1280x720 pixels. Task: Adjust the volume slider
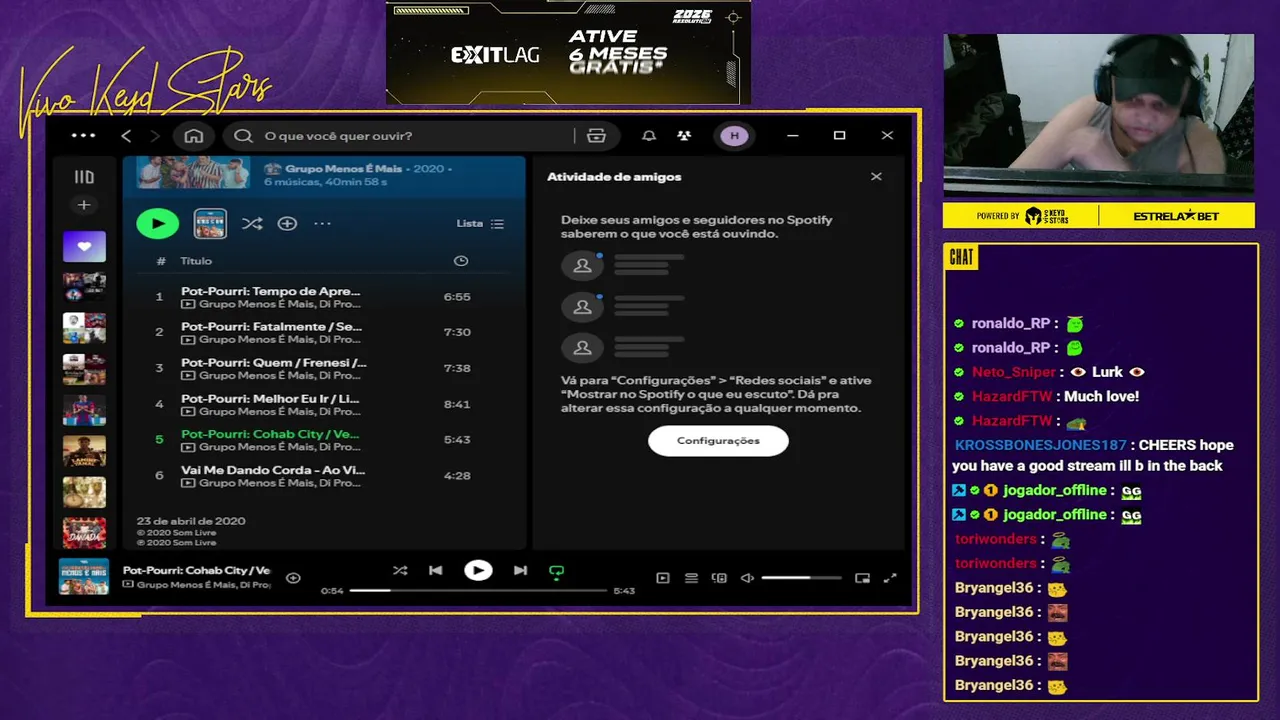[801, 578]
